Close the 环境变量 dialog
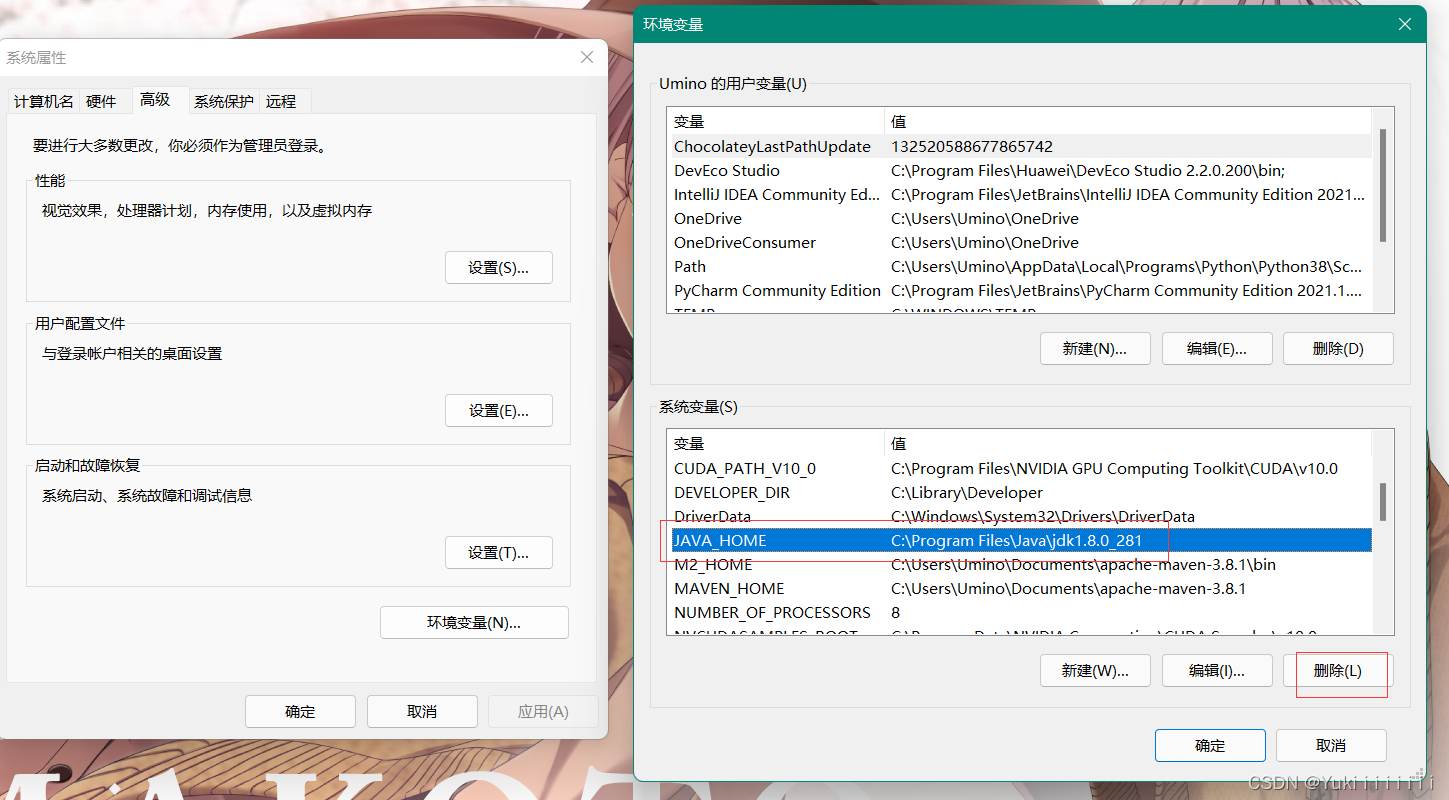Viewport: 1449px width, 800px height. pos(1406,23)
